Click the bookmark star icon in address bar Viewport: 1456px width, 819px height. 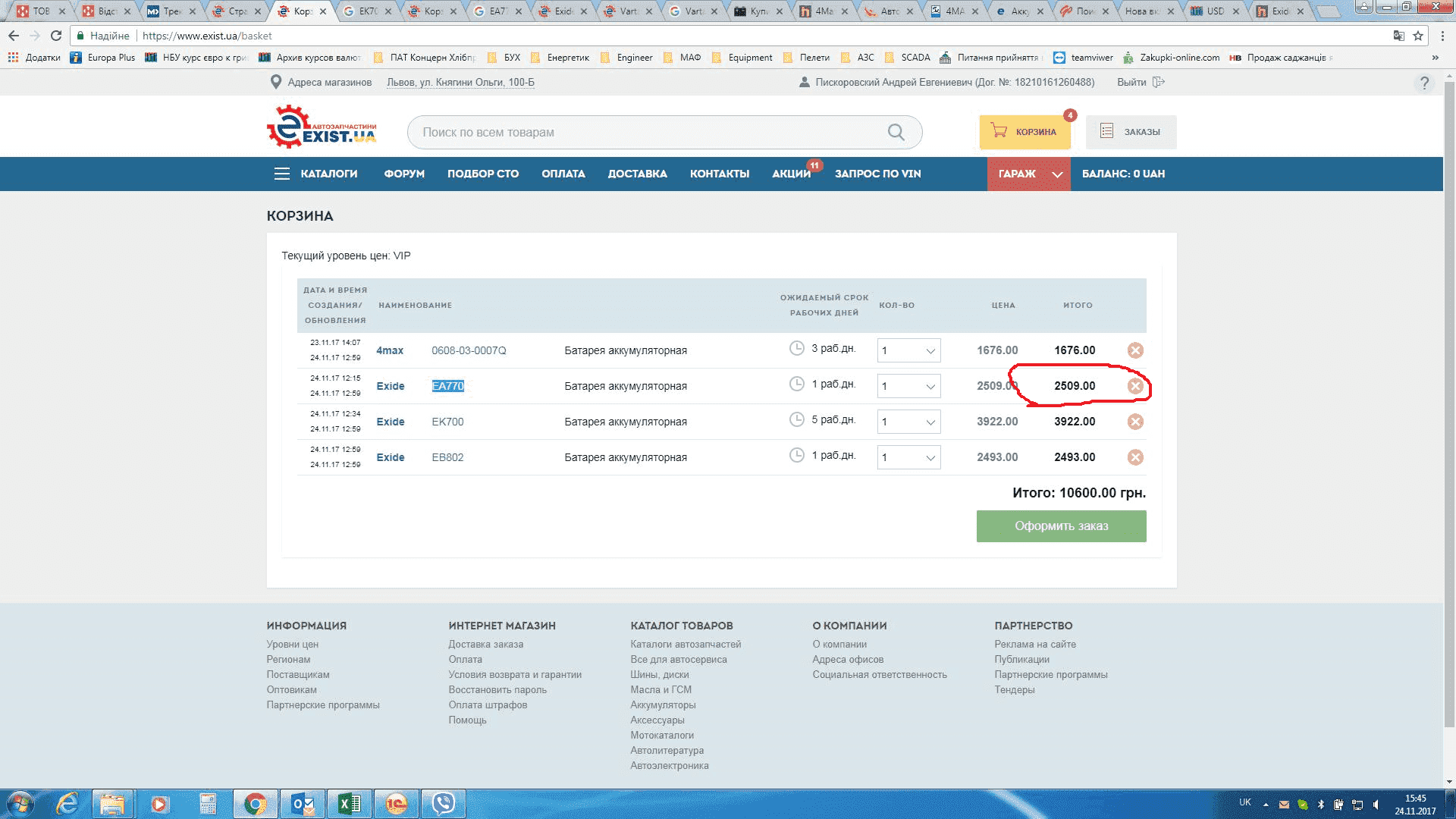(1417, 36)
